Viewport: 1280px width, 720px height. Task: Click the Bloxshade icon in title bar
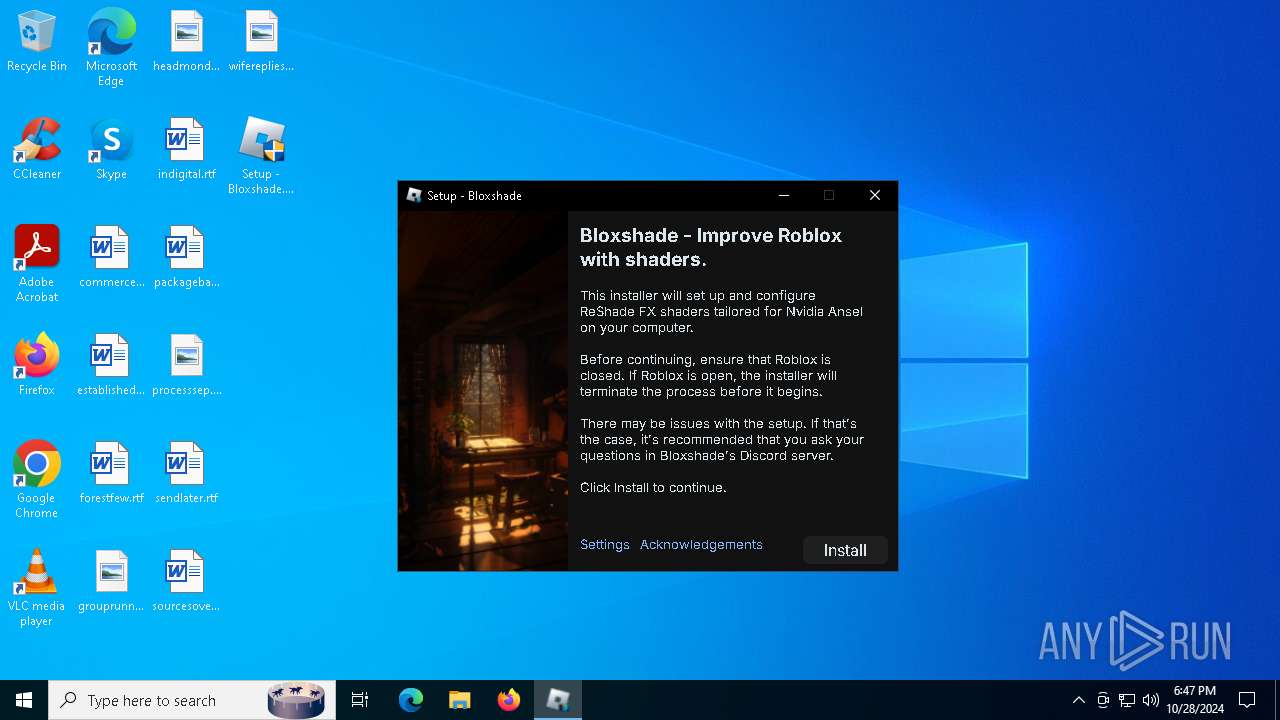coord(414,195)
